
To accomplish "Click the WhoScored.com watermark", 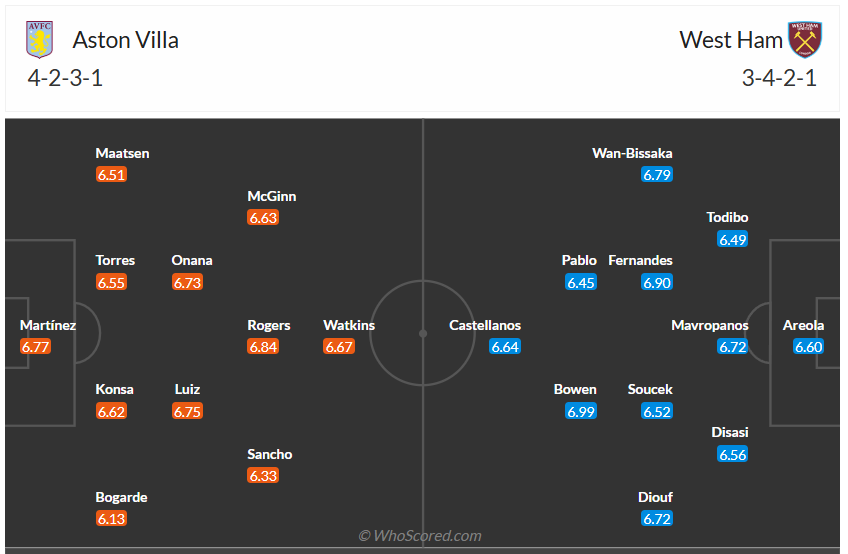I will click(x=420, y=536).
